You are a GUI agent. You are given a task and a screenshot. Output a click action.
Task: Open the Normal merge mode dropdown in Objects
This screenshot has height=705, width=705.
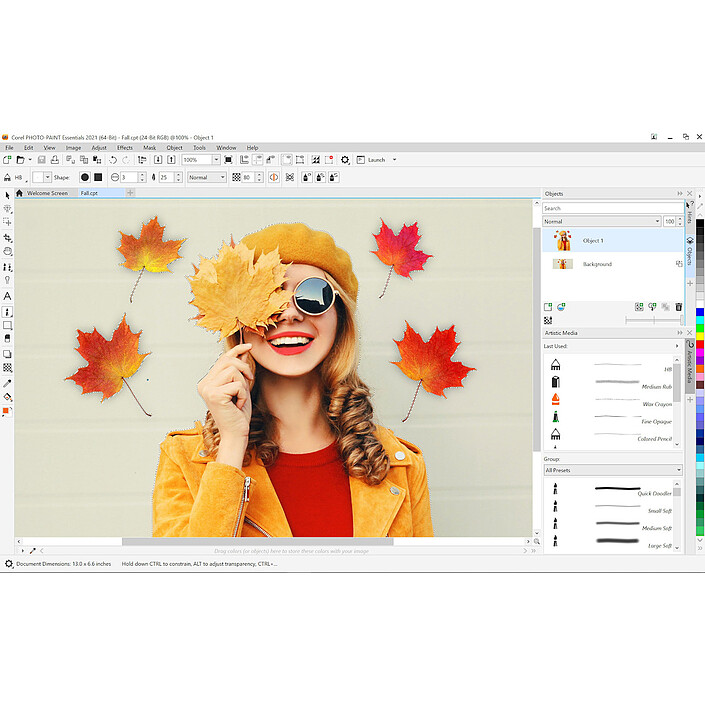656,221
